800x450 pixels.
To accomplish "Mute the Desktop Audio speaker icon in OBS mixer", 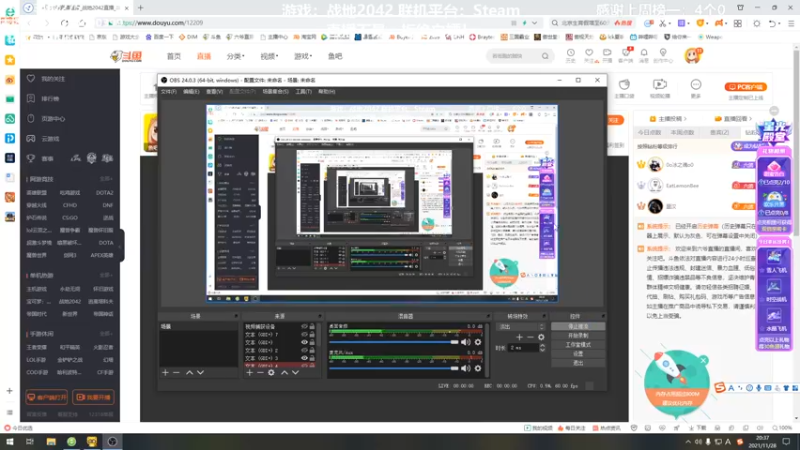I will [466, 342].
